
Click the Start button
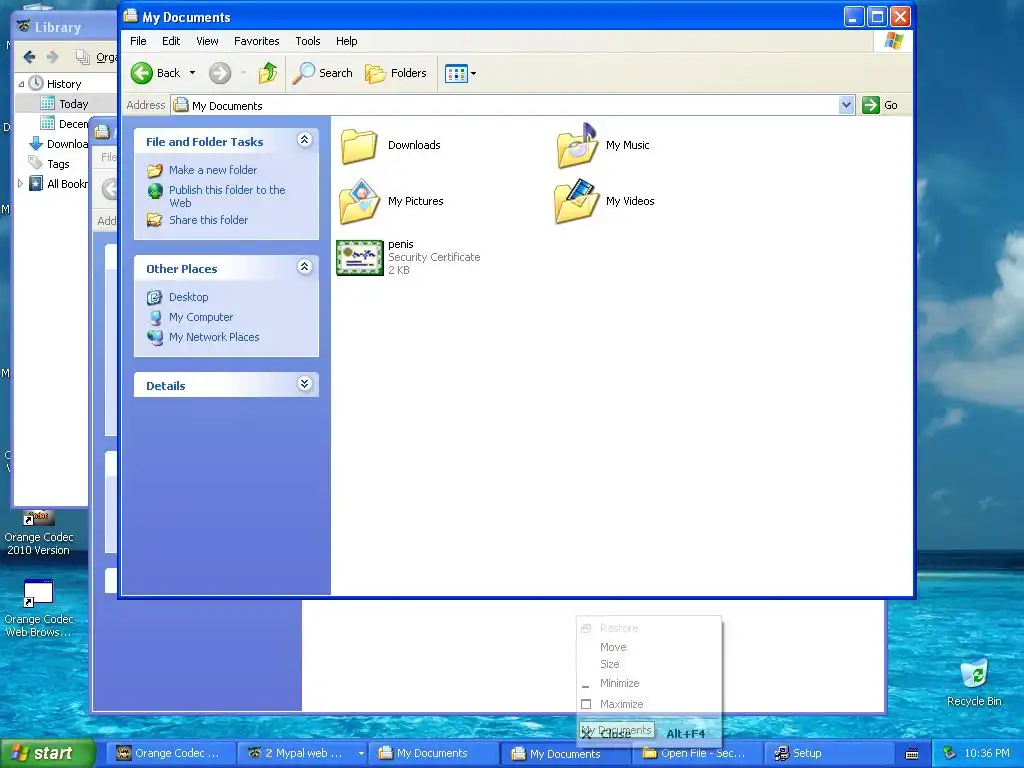coord(47,753)
